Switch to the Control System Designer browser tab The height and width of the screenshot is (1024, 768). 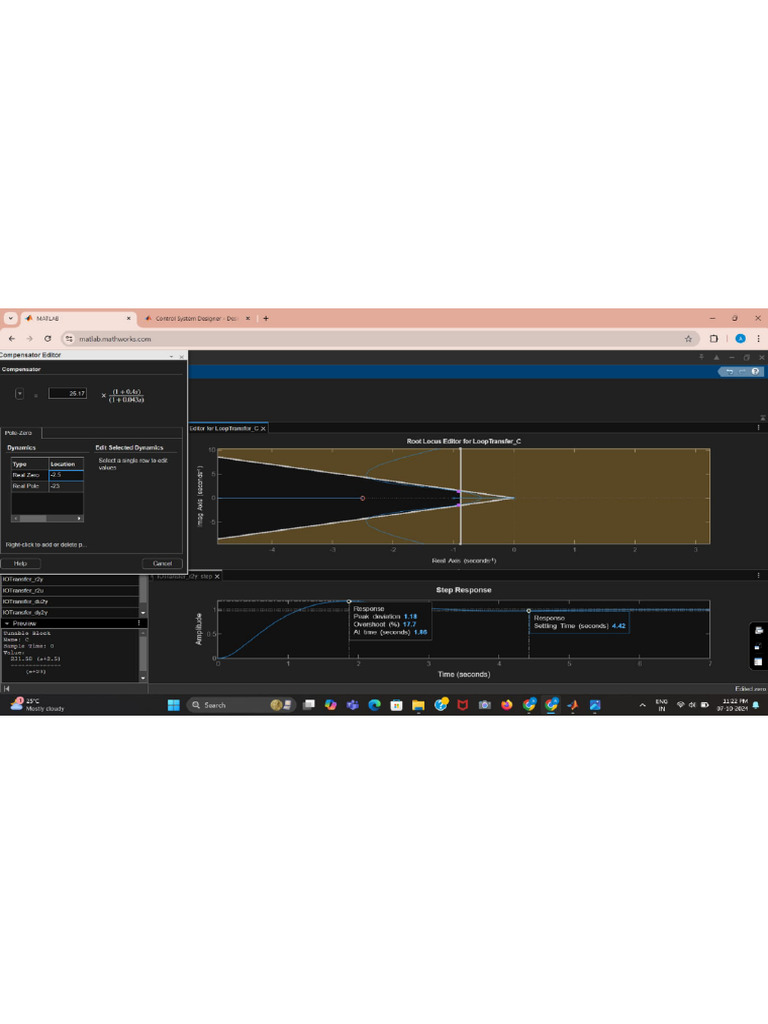click(x=198, y=318)
